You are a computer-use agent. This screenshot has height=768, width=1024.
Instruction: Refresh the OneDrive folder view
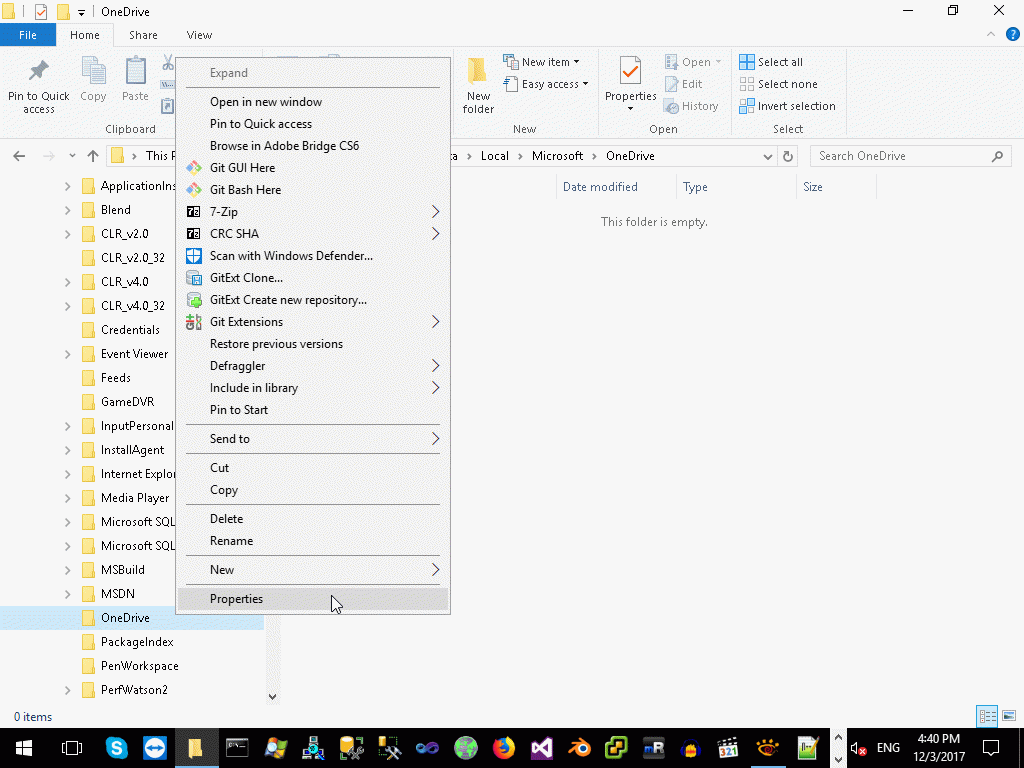coord(788,156)
